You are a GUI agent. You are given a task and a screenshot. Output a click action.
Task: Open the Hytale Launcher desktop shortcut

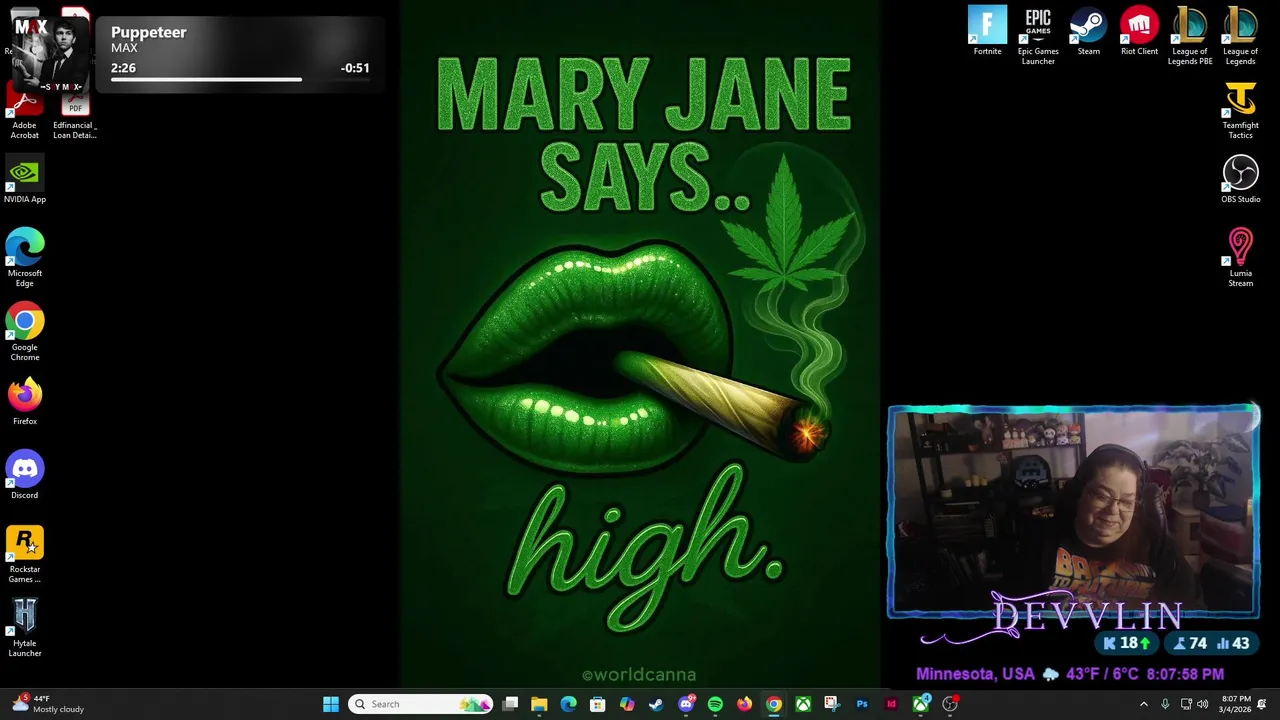pyautogui.click(x=24, y=627)
